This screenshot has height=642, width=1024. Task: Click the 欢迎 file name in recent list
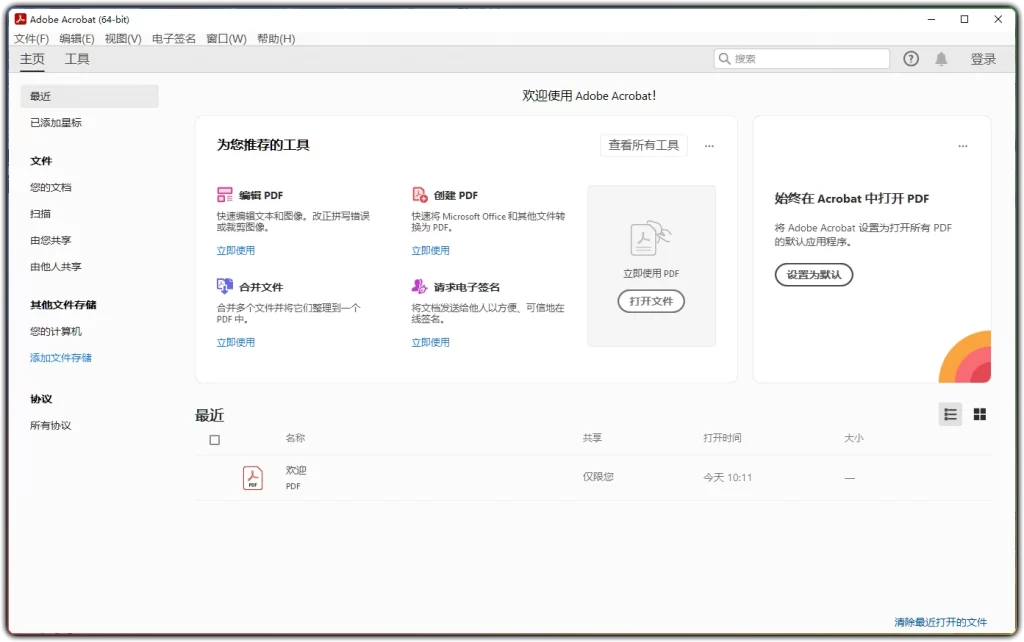[296, 470]
